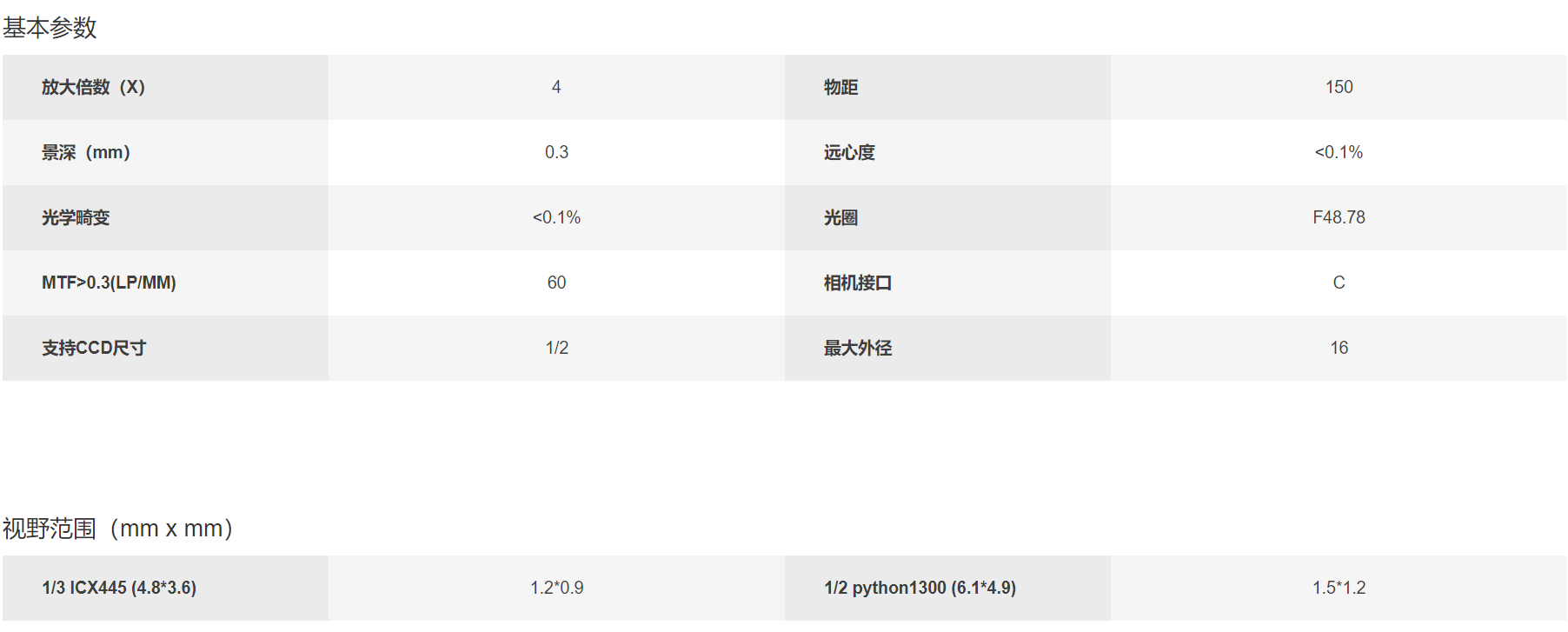Click the 光学畸变 label
Image resolution: width=1568 pixels, height=632 pixels.
pos(76,217)
